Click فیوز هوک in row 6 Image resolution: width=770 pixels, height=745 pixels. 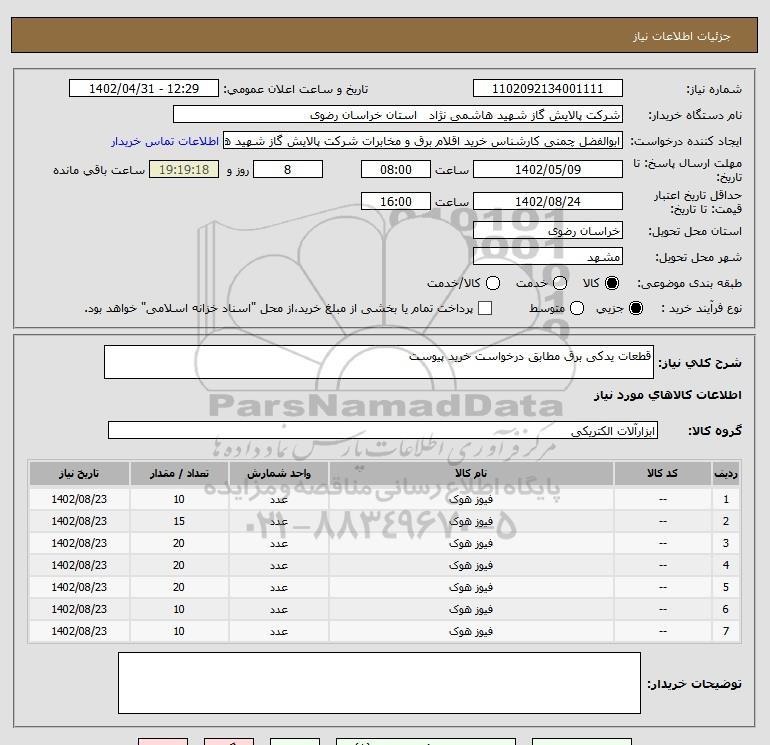[x=470, y=609]
